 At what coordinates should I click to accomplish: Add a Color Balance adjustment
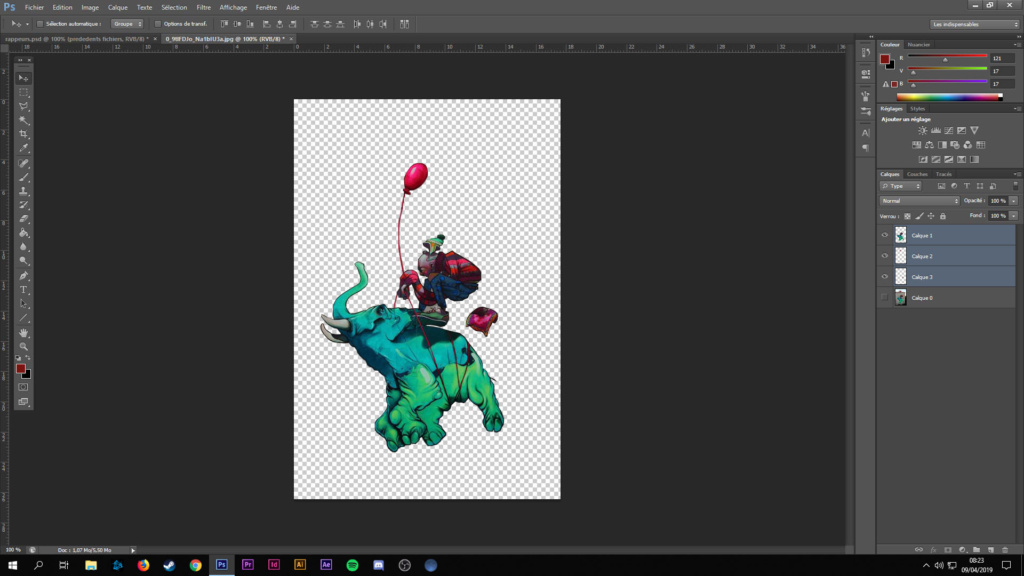tap(929, 145)
